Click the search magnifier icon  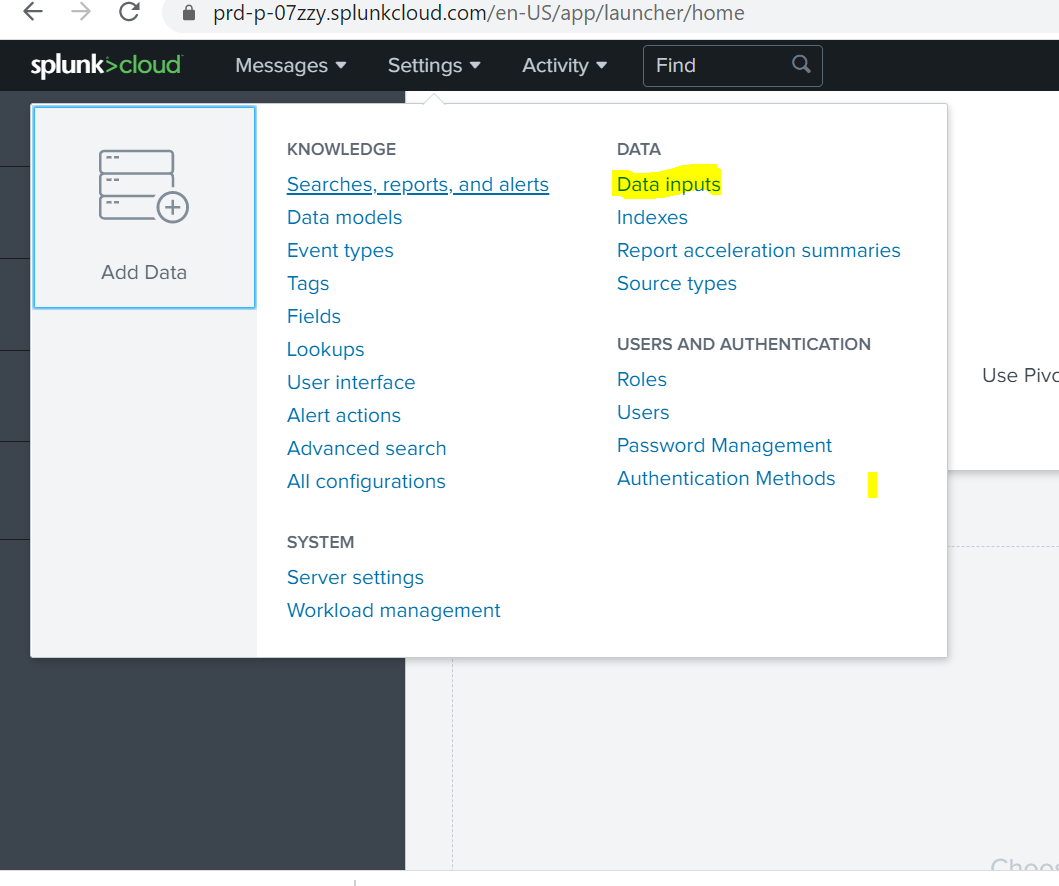coord(800,64)
